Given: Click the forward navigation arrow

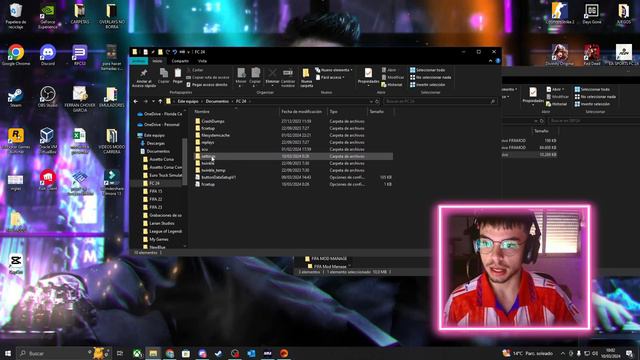Looking at the screenshot, I should point(145,101).
